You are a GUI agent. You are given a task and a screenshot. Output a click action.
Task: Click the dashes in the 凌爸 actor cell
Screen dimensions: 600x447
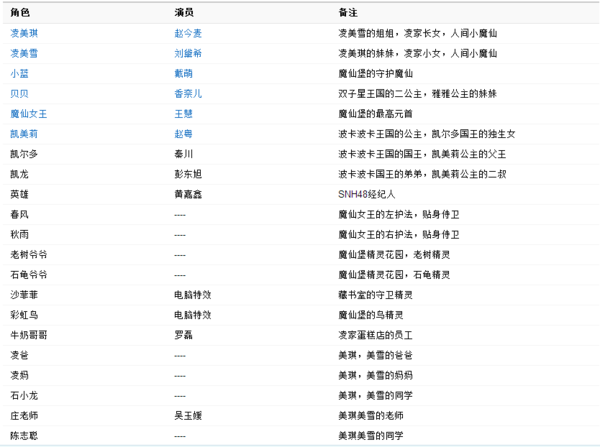(180, 356)
